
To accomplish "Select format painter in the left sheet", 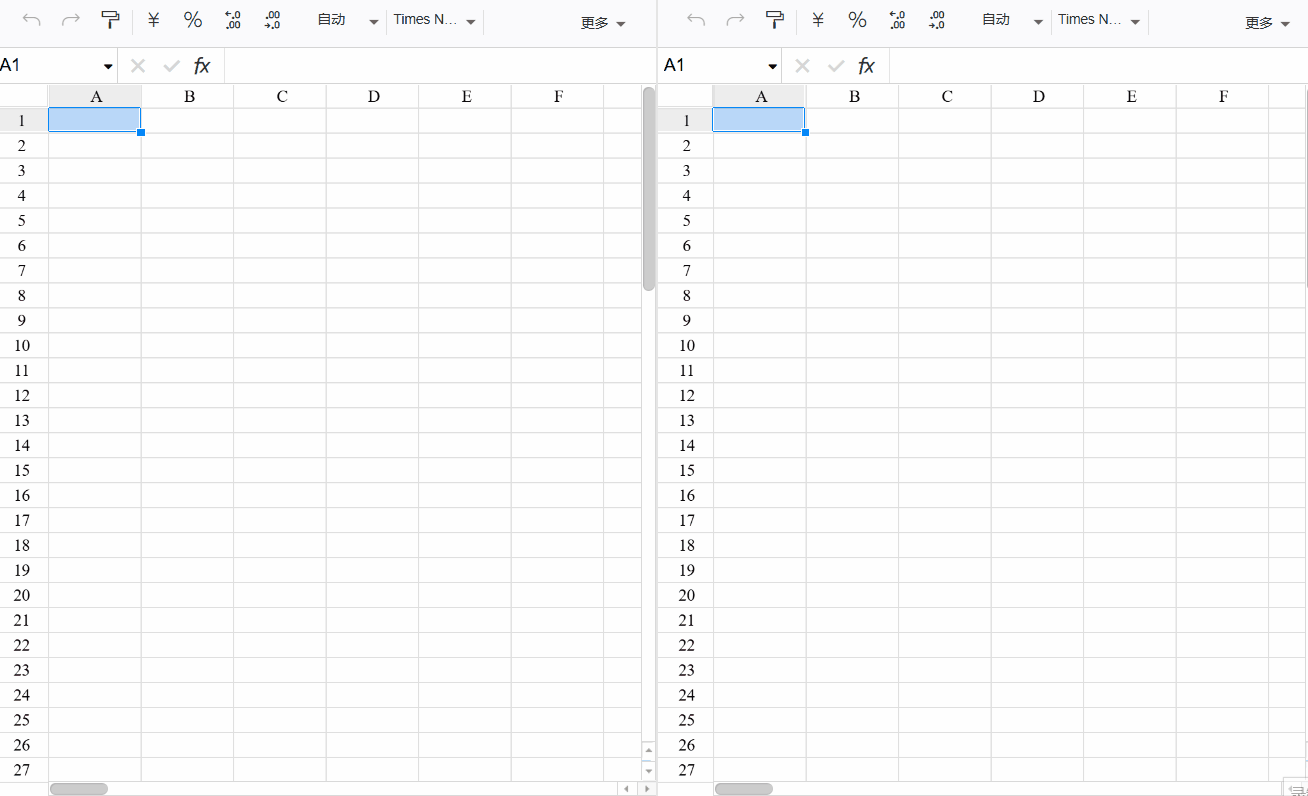I will (x=110, y=20).
